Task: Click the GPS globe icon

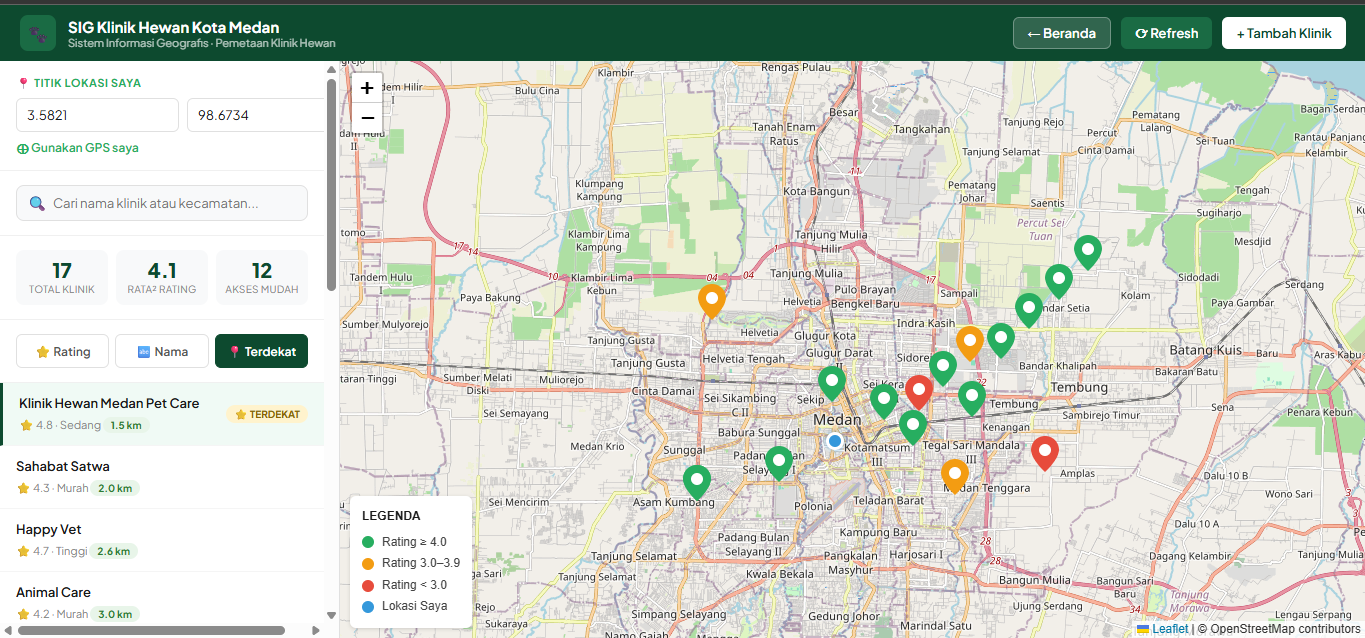Action: pyautogui.click(x=22, y=148)
